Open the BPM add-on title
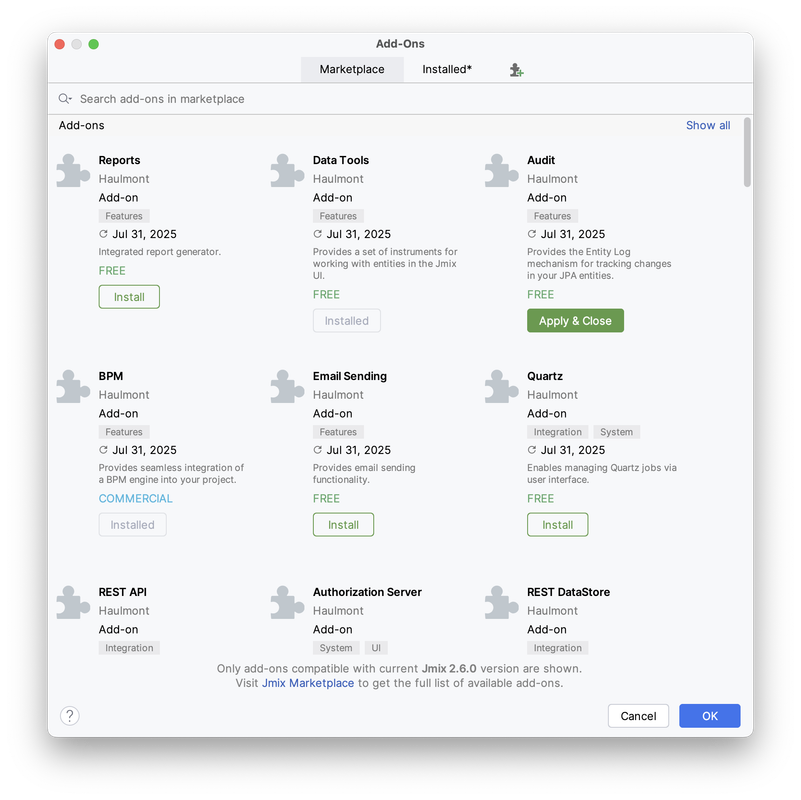Screen dimensions: 801x800 click(111, 376)
